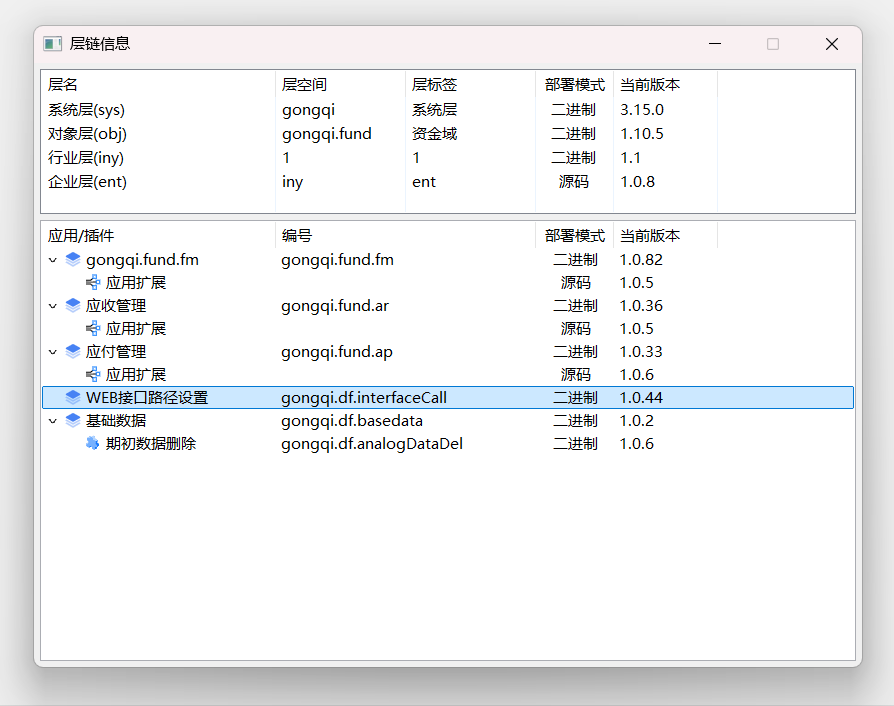The height and width of the screenshot is (706, 894).
Task: Click the 层名 column header
Action: [x=159, y=85]
